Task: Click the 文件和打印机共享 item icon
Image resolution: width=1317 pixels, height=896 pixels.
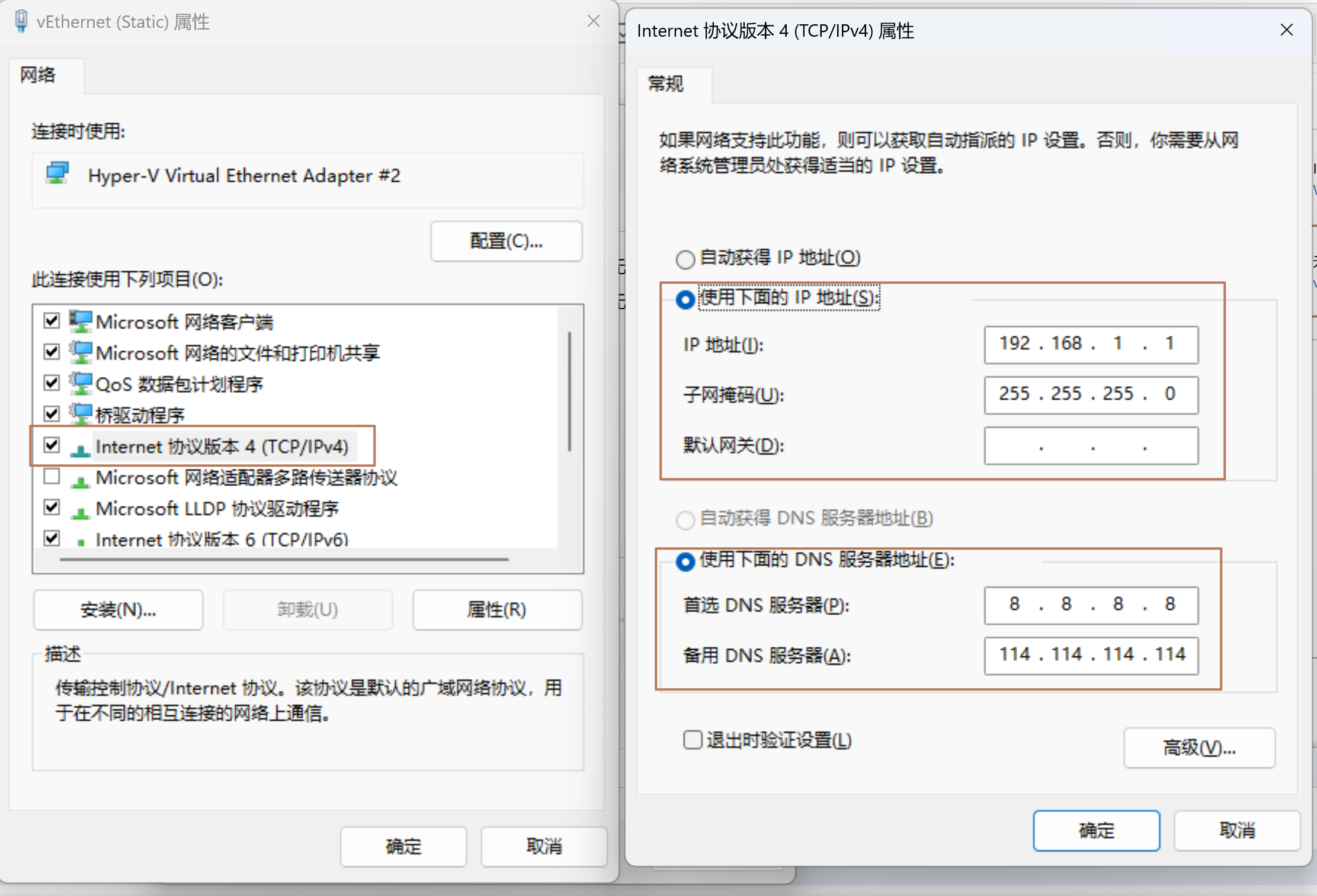Action: pos(81,352)
